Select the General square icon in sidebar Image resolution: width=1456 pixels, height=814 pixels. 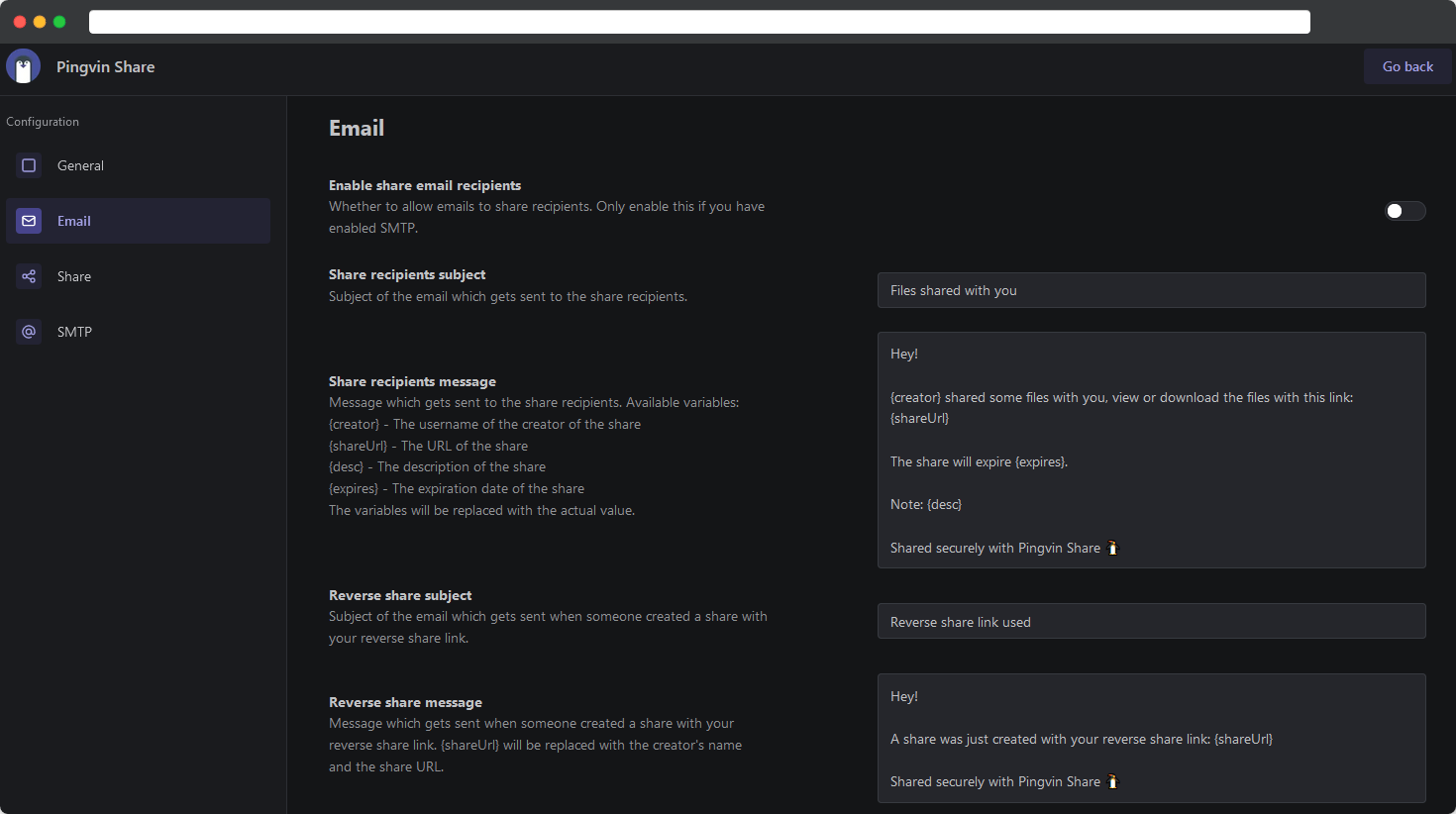click(x=28, y=165)
